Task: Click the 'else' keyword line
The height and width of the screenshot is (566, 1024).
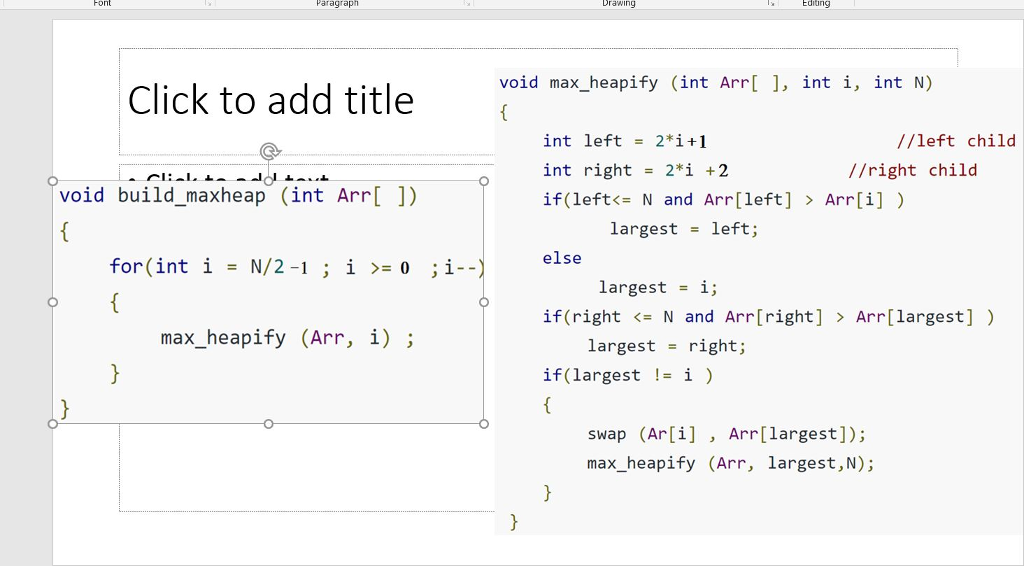Action: (x=562, y=259)
